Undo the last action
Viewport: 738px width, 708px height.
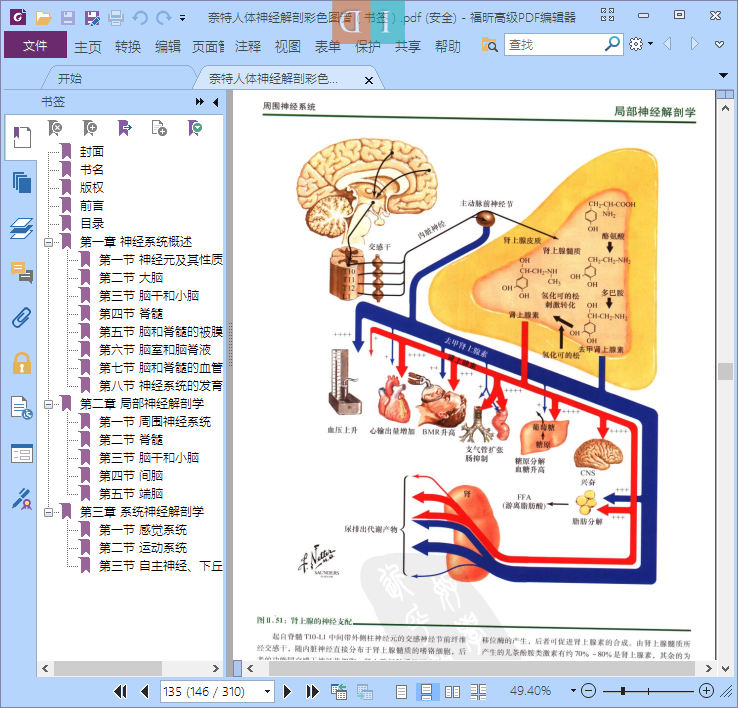pos(140,18)
